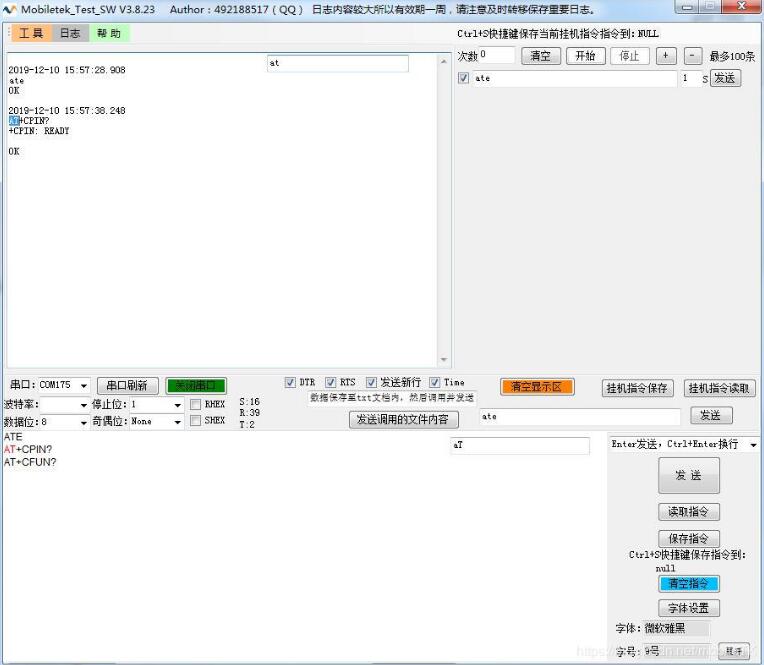764x665 pixels.
Task: Click the 开始 button
Action: coord(586,56)
